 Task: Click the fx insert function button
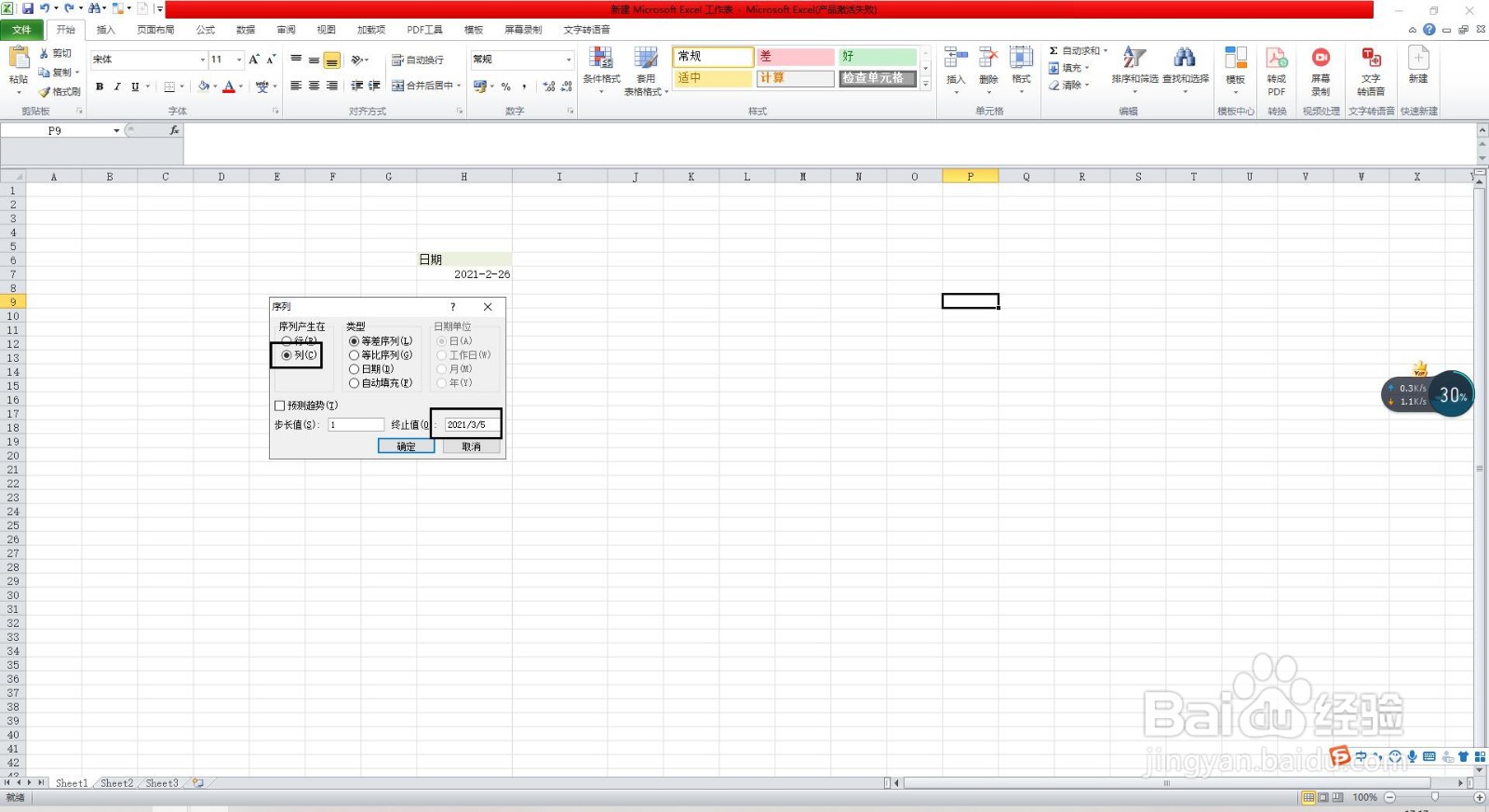(174, 130)
